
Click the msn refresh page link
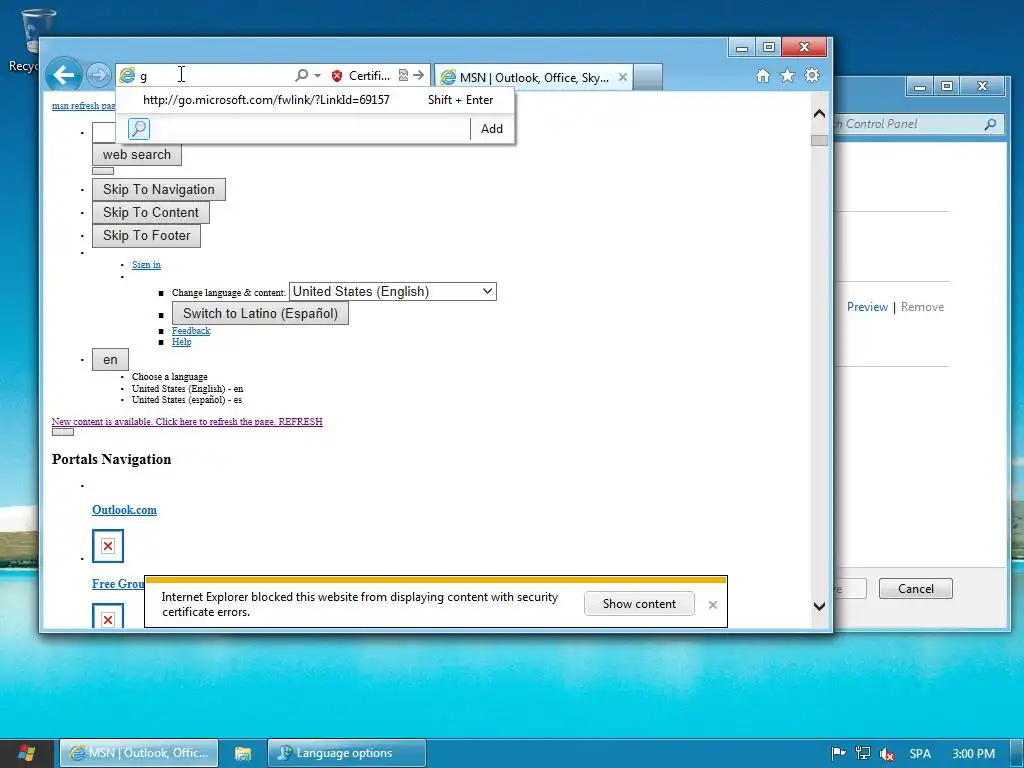pyautogui.click(x=84, y=106)
